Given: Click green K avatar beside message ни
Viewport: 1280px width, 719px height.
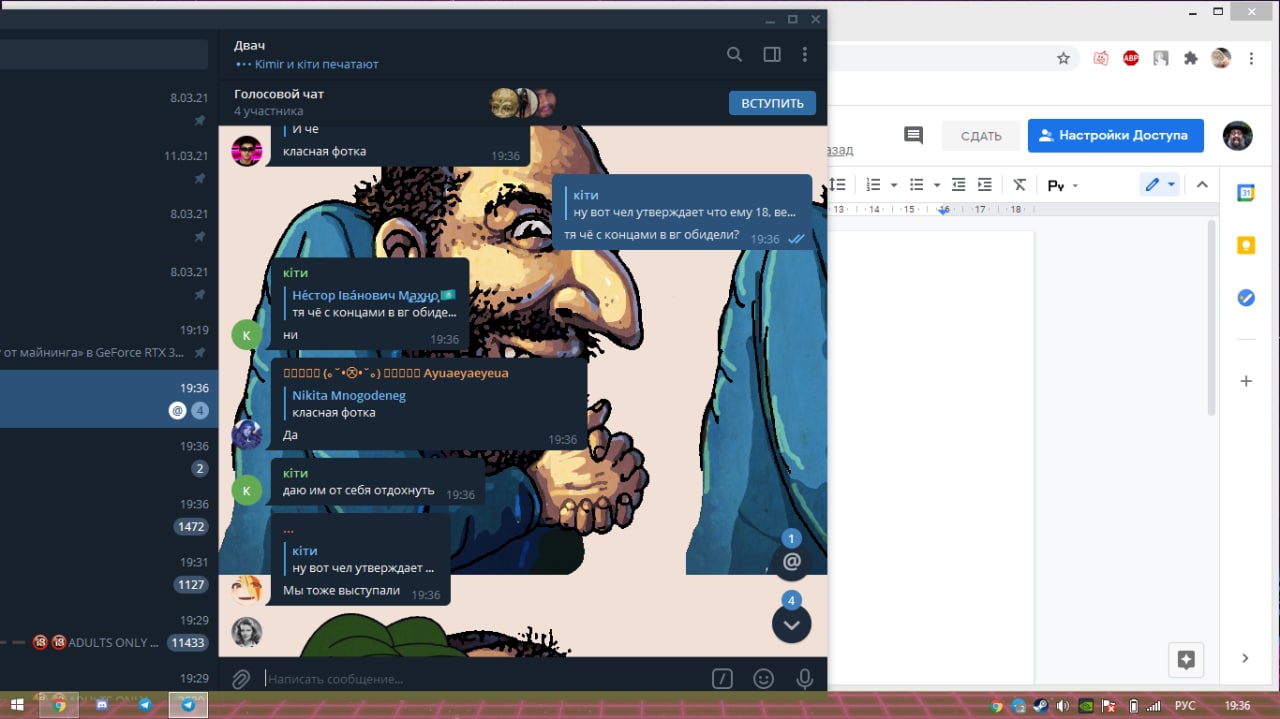Looking at the screenshot, I should pyautogui.click(x=246, y=335).
